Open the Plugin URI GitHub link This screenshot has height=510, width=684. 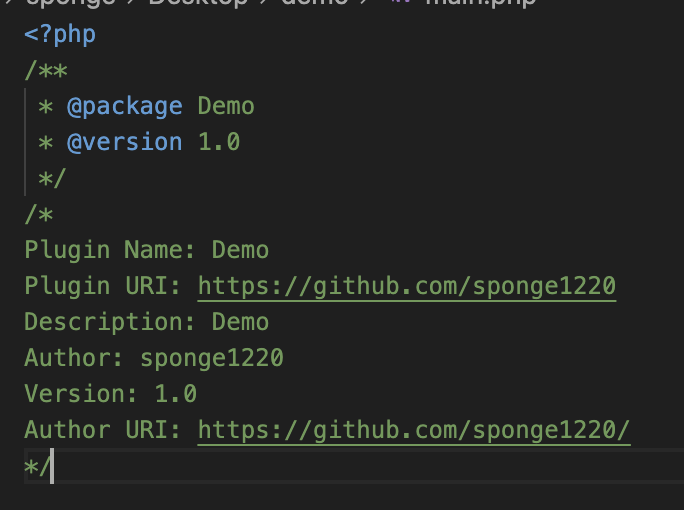pyautogui.click(x=406, y=286)
